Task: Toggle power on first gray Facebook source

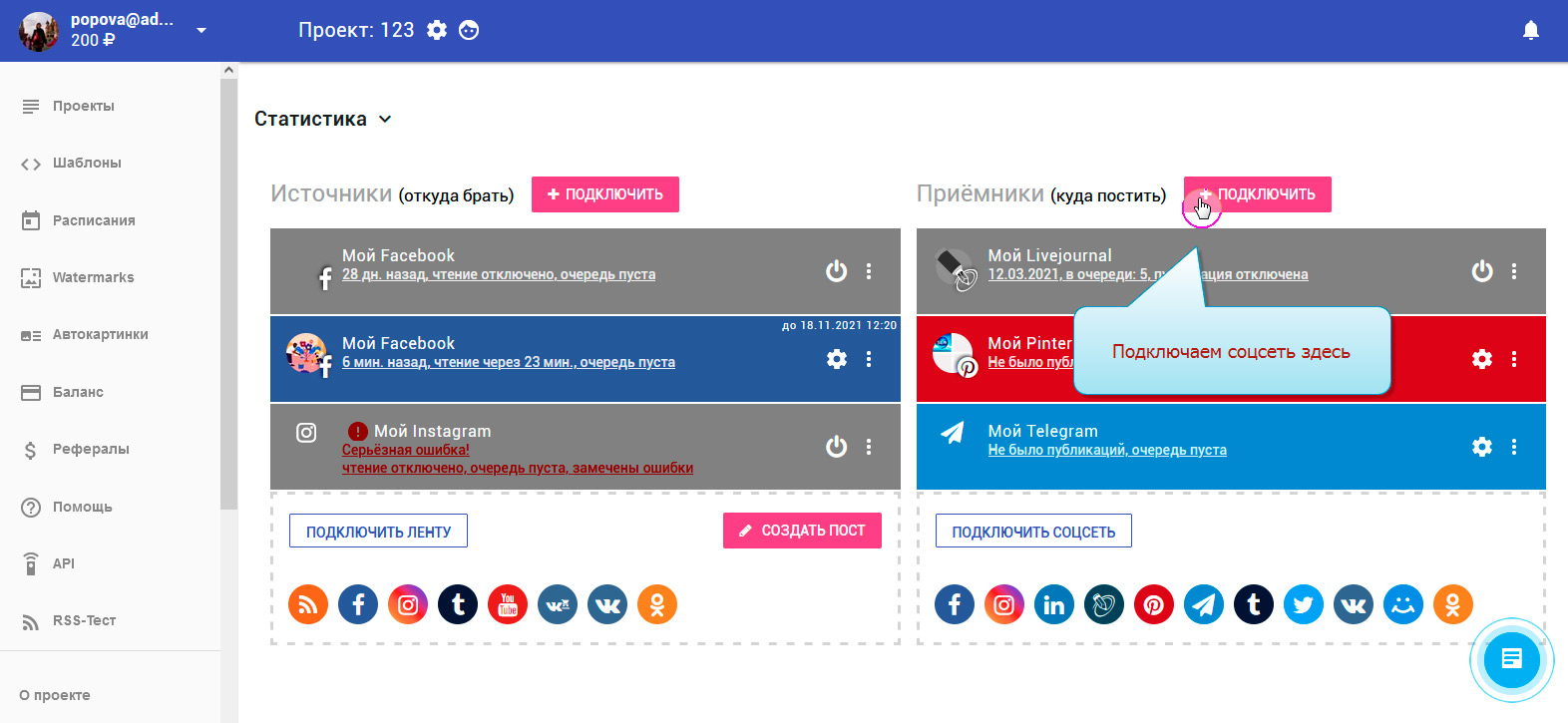Action: coord(836,271)
